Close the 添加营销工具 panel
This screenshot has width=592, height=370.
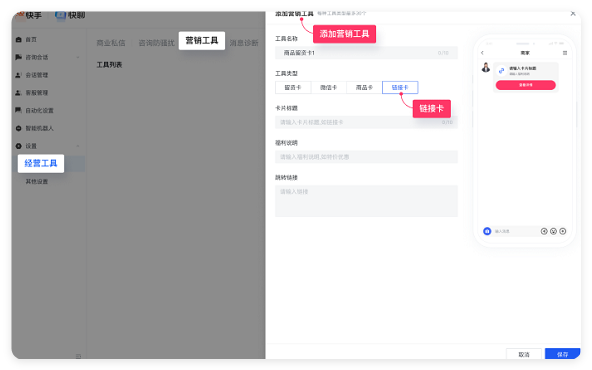(x=573, y=14)
